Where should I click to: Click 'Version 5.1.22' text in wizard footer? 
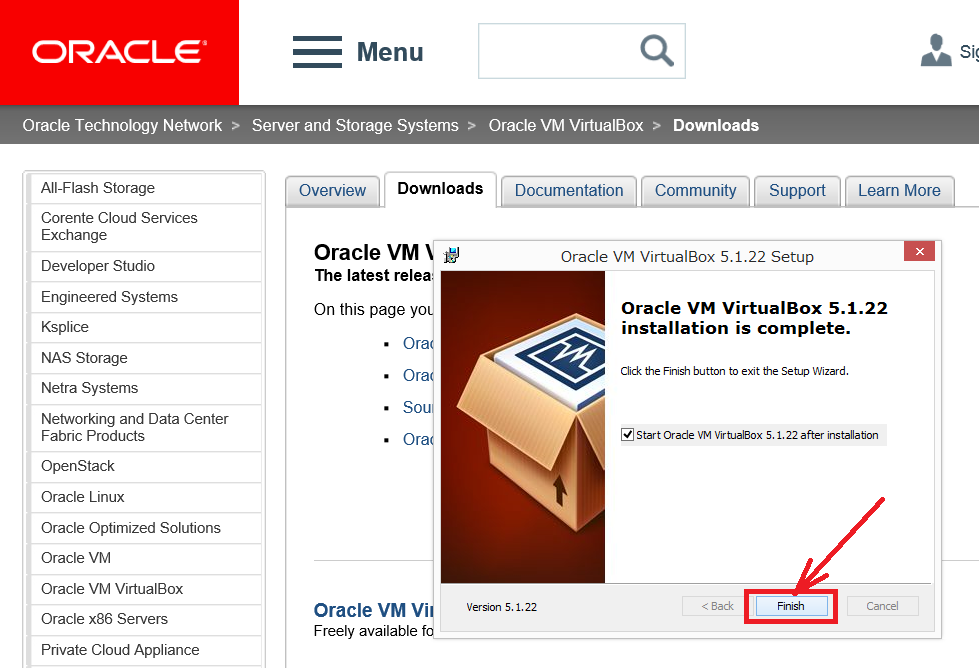501,607
